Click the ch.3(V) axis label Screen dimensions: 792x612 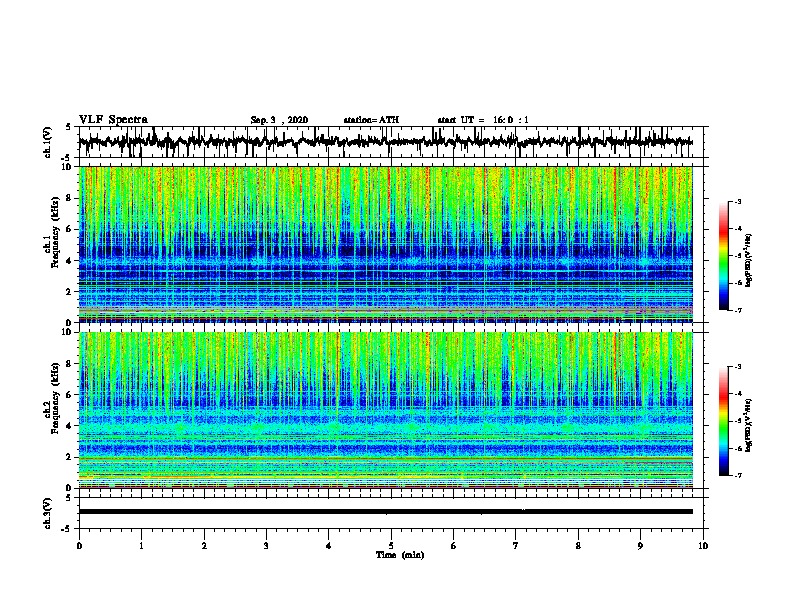48,513
